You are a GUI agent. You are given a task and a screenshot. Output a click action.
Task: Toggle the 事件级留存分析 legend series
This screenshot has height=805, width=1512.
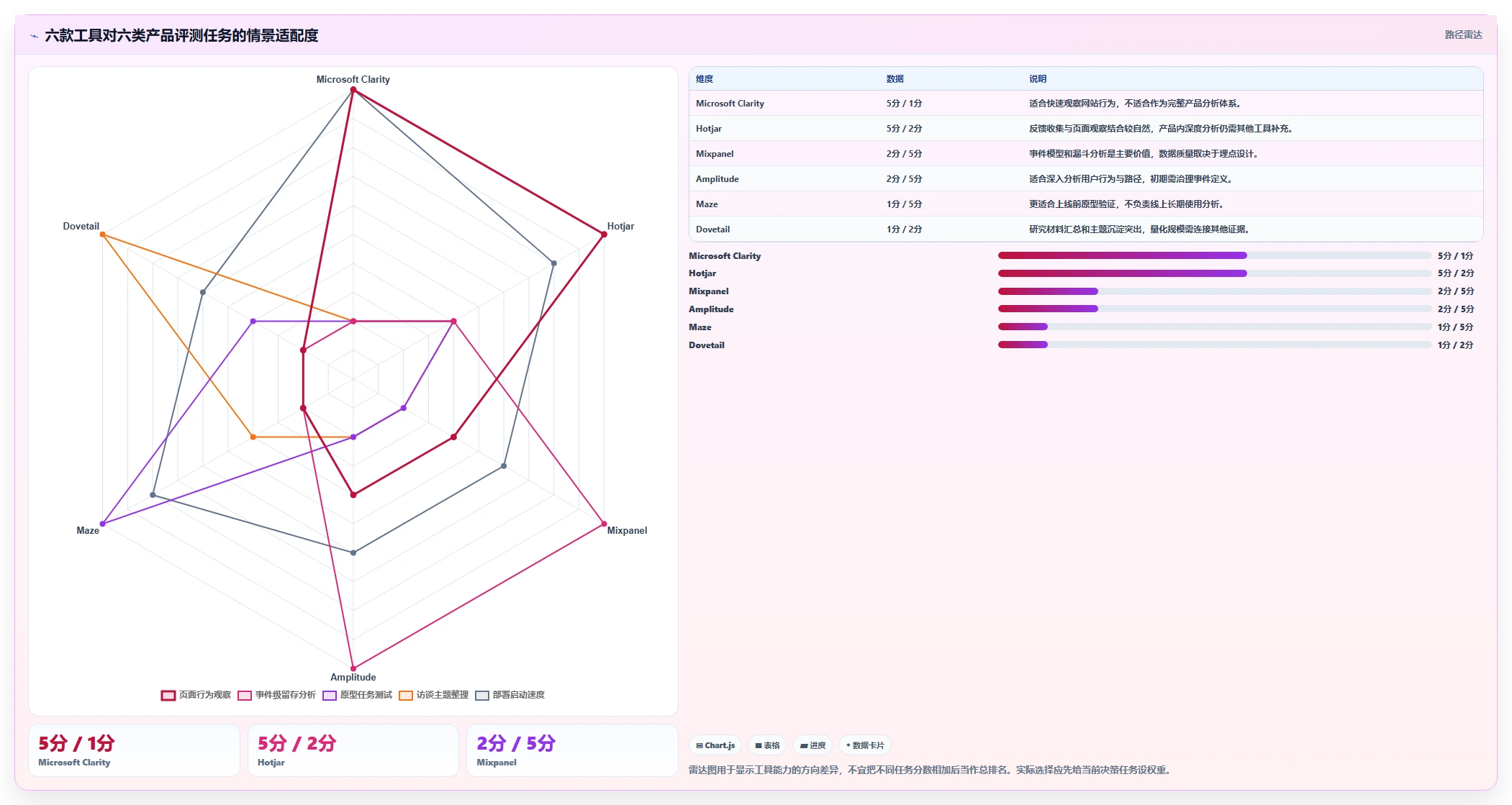[x=277, y=695]
